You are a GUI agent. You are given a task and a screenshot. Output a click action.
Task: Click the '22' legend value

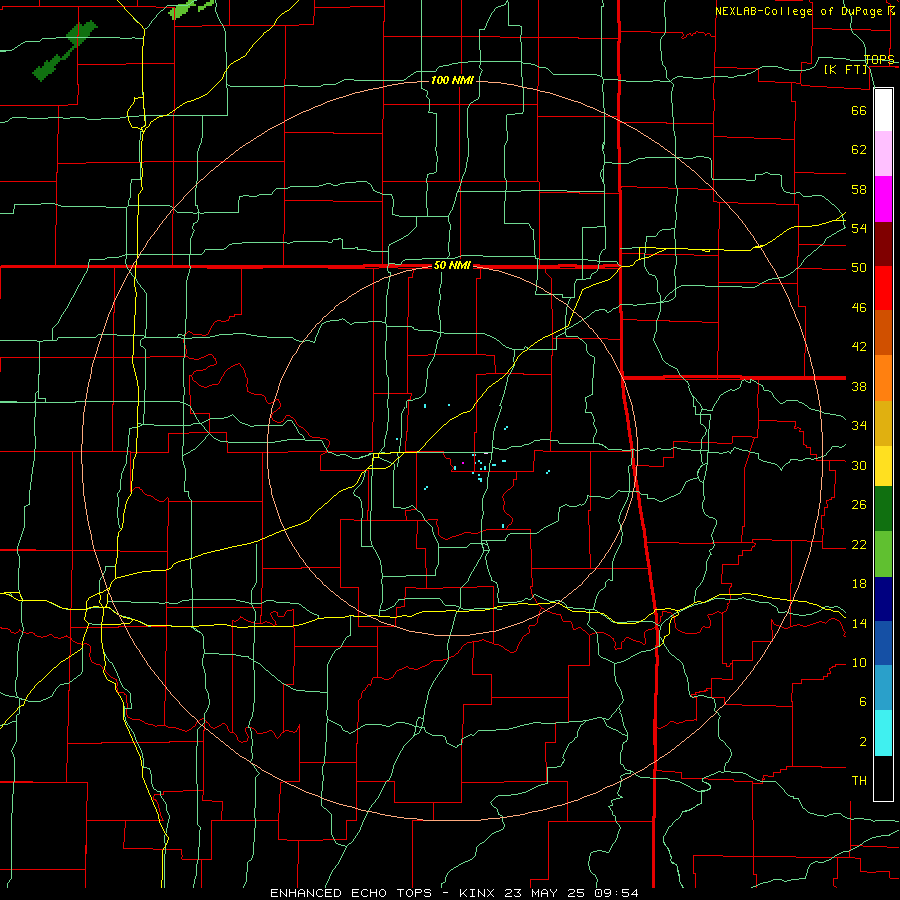point(859,544)
